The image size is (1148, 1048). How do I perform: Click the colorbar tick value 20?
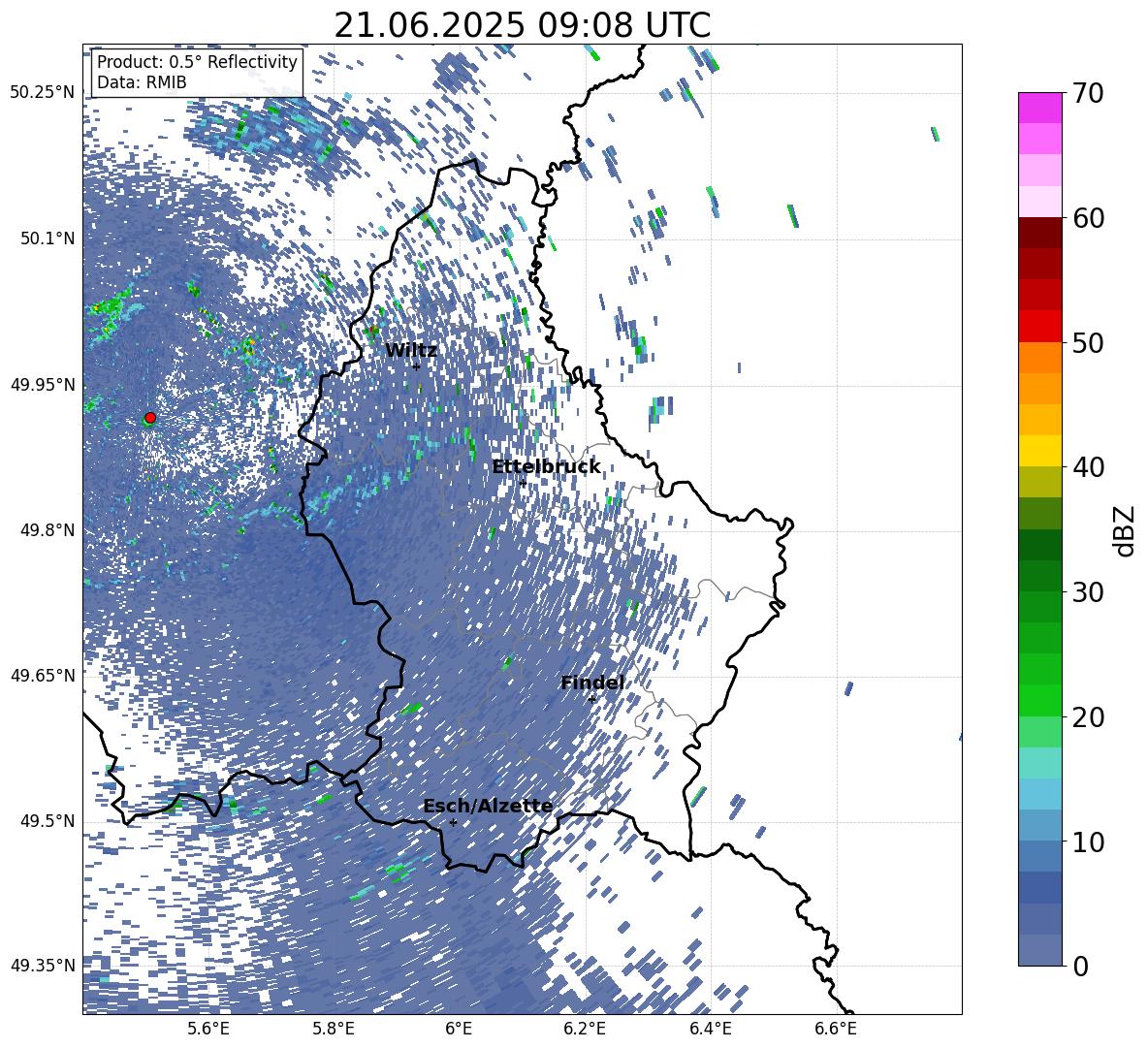pyautogui.click(x=1088, y=717)
